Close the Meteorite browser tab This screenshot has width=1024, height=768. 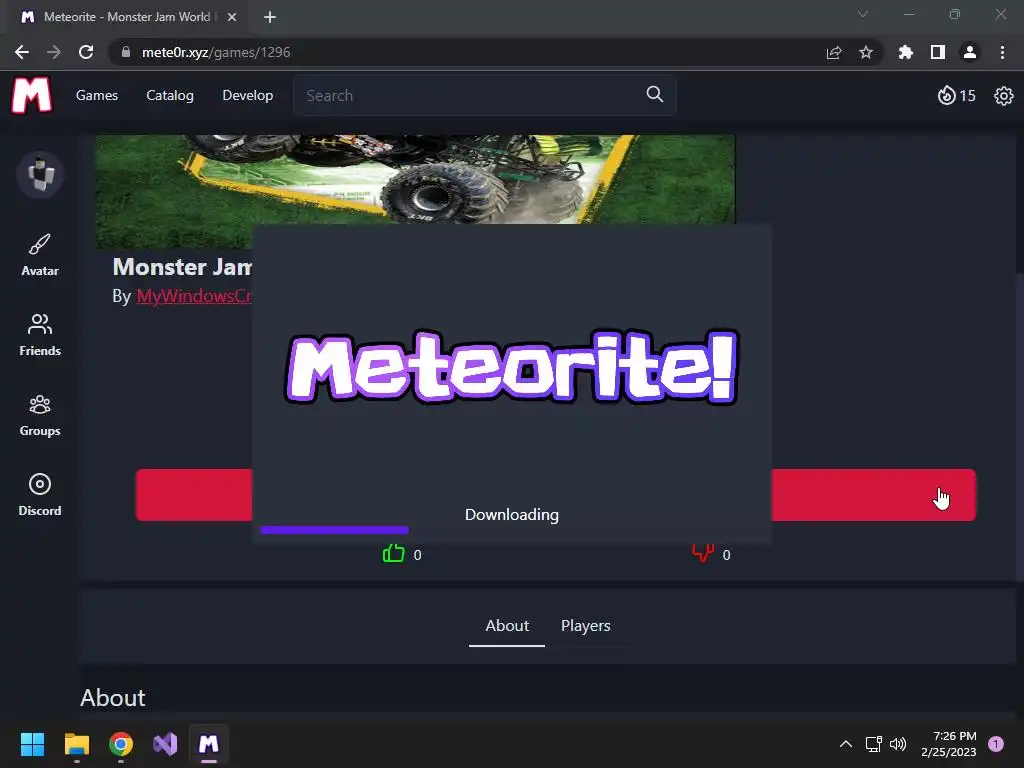[x=232, y=17]
